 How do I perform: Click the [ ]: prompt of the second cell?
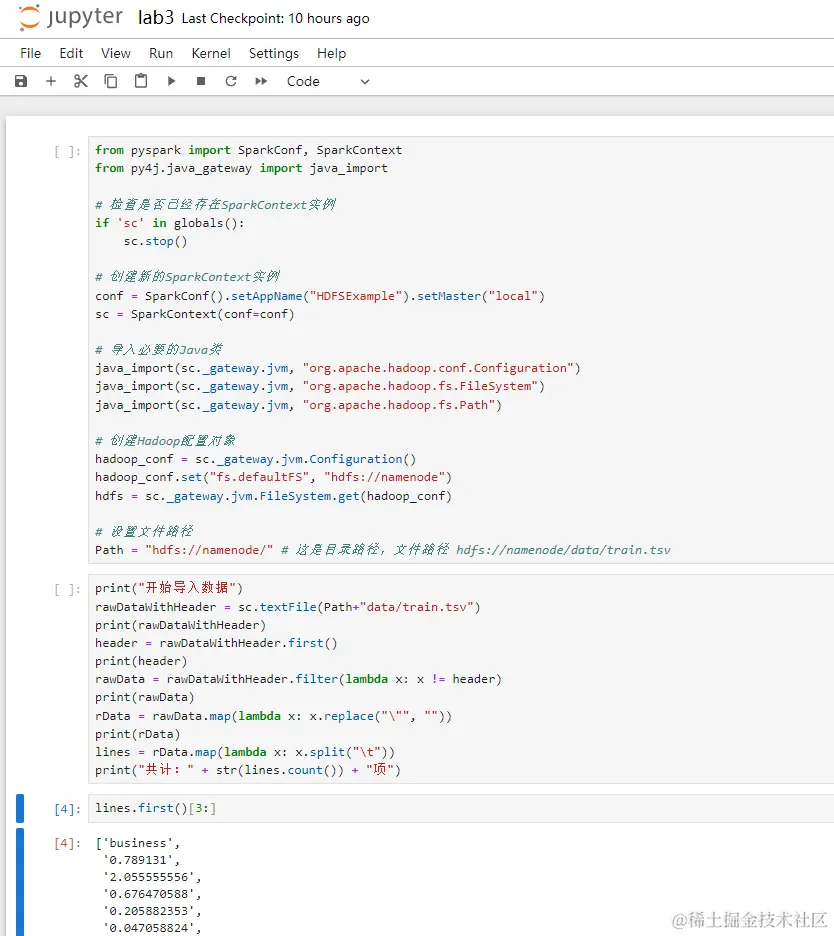tap(67, 589)
